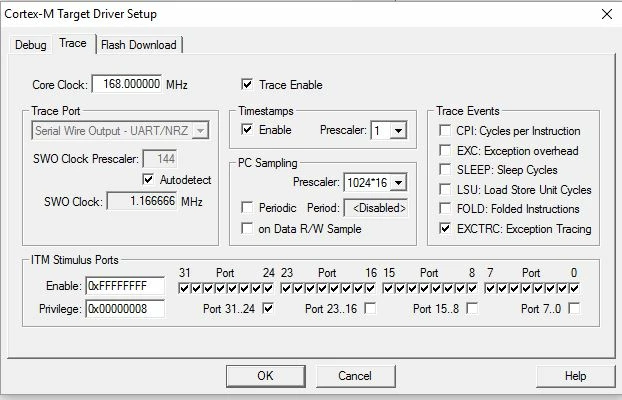Disable EXCTRC: Exception Tracing checkbox
Image resolution: width=622 pixels, height=400 pixels.
(445, 228)
